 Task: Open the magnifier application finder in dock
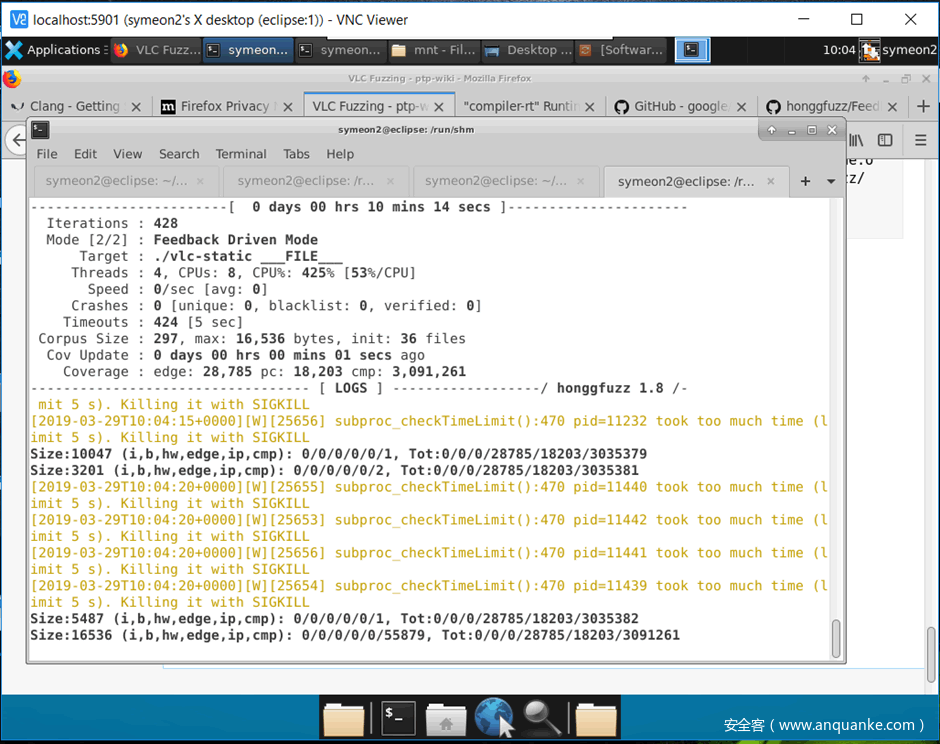tap(543, 716)
